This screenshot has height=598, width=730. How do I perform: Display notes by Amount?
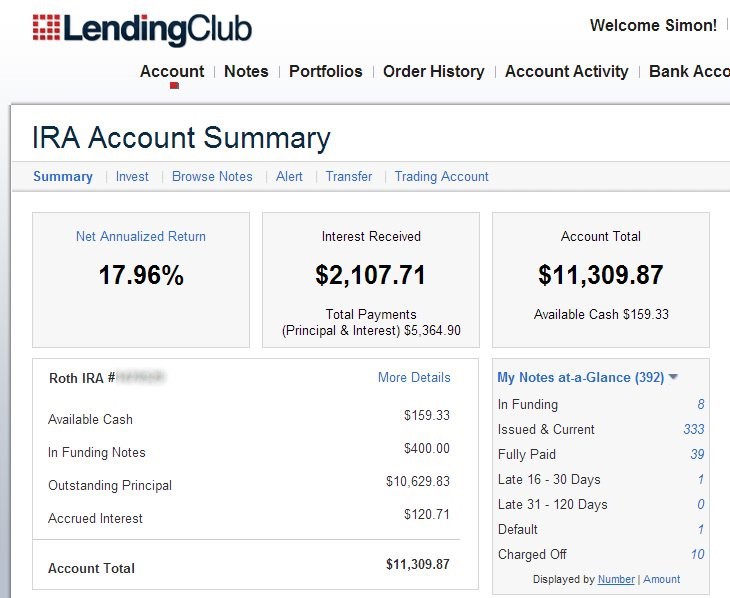pyautogui.click(x=662, y=579)
